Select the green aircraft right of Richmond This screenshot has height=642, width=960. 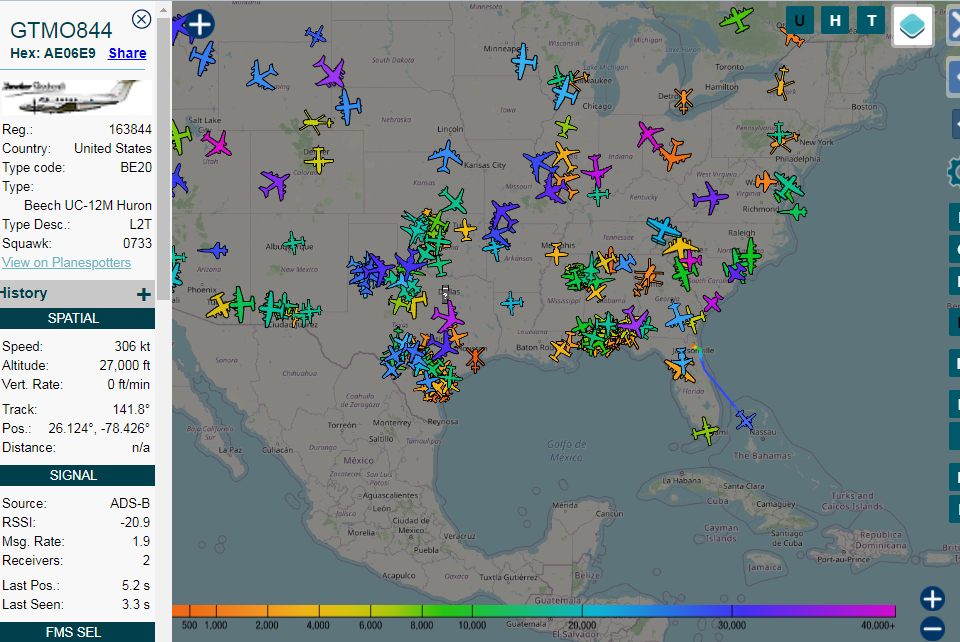coord(795,212)
